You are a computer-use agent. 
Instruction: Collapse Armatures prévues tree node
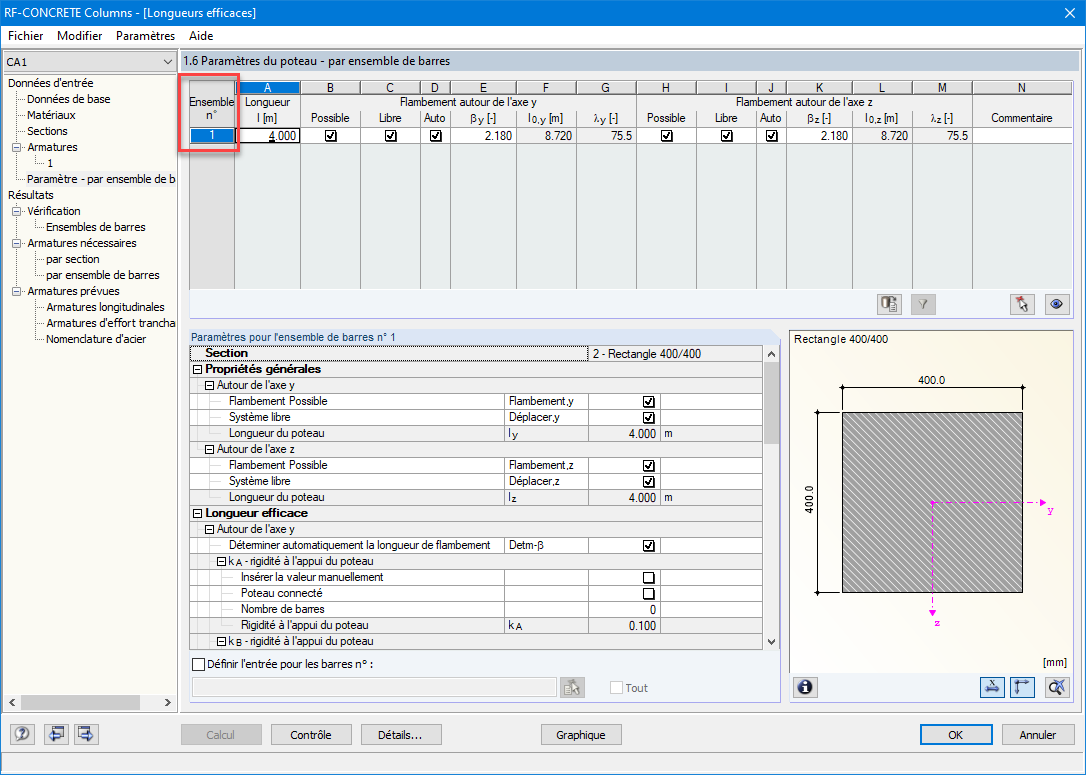(x=17, y=292)
